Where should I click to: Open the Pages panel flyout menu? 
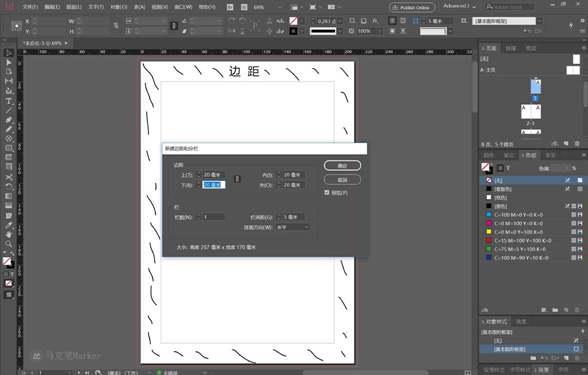click(x=584, y=48)
